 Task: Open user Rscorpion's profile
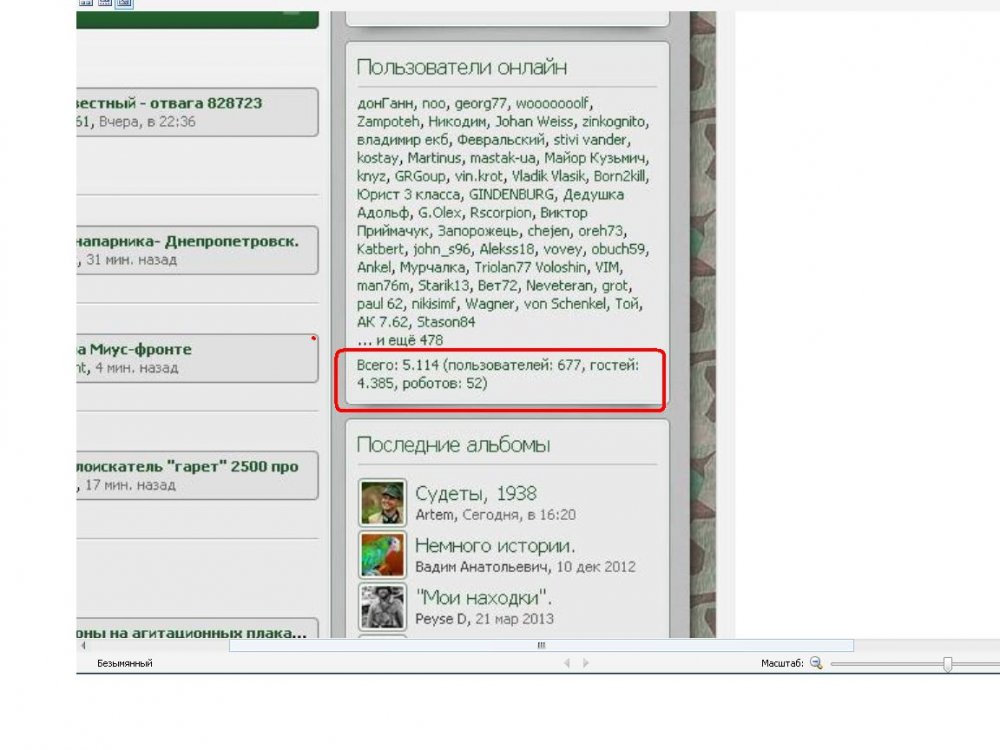point(500,212)
